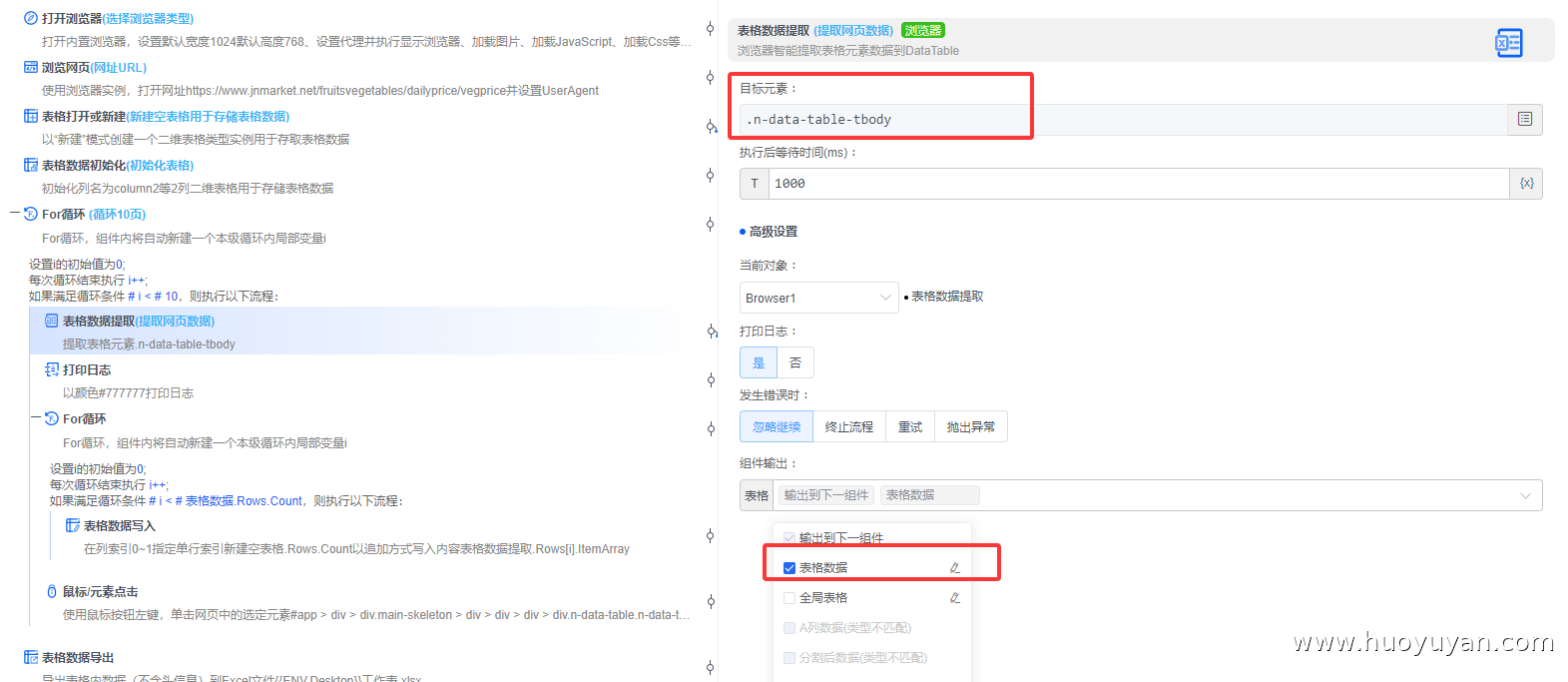The height and width of the screenshot is (682, 1568).
Task: Click the For循环 (循环10页) loop icon
Action: [x=31, y=214]
